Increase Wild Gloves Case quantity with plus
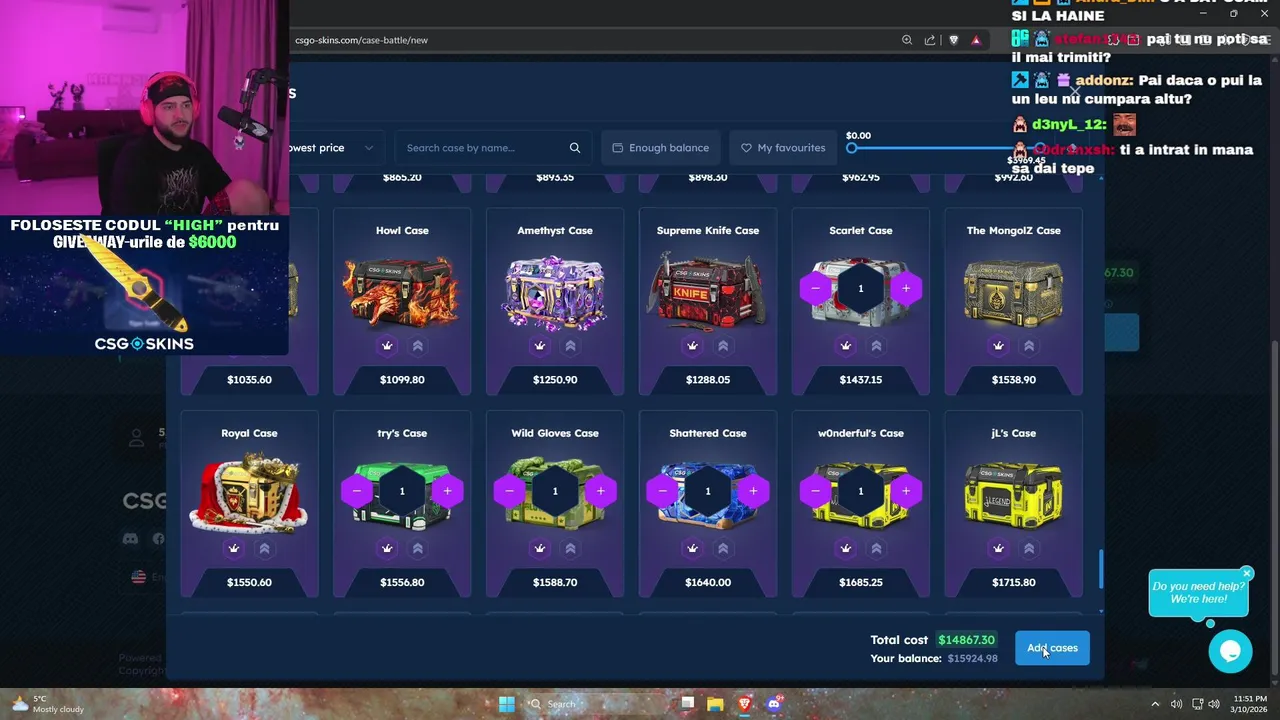Screen dimensions: 1280x720 pos(600,491)
